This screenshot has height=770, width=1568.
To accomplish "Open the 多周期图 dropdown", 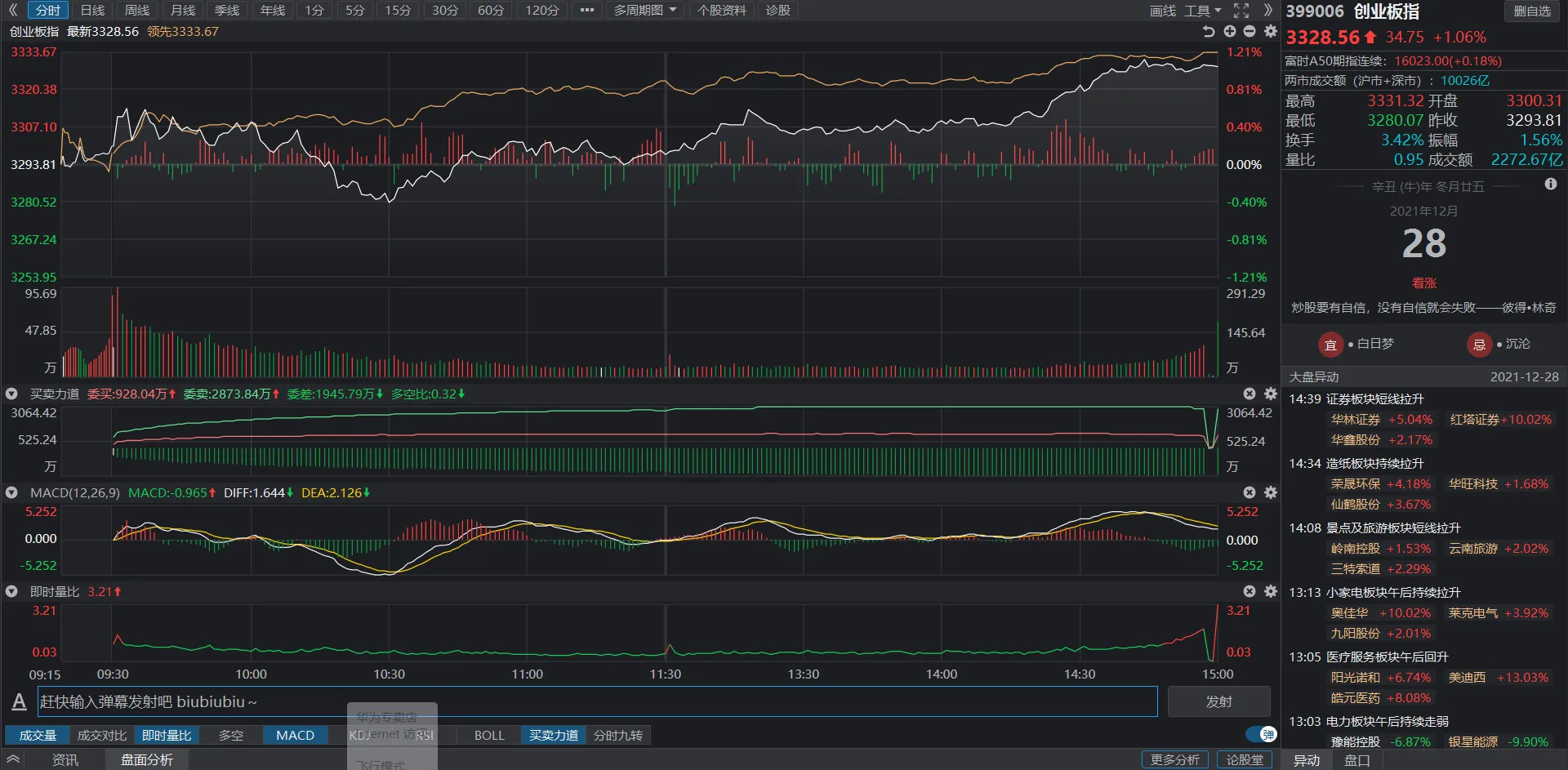I will click(645, 11).
